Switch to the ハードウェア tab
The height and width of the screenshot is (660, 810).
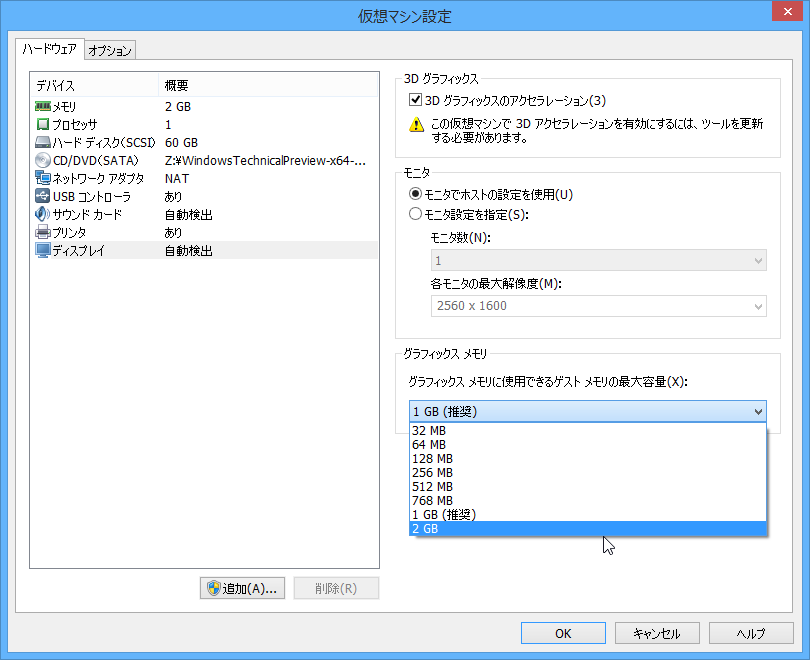tap(50, 49)
